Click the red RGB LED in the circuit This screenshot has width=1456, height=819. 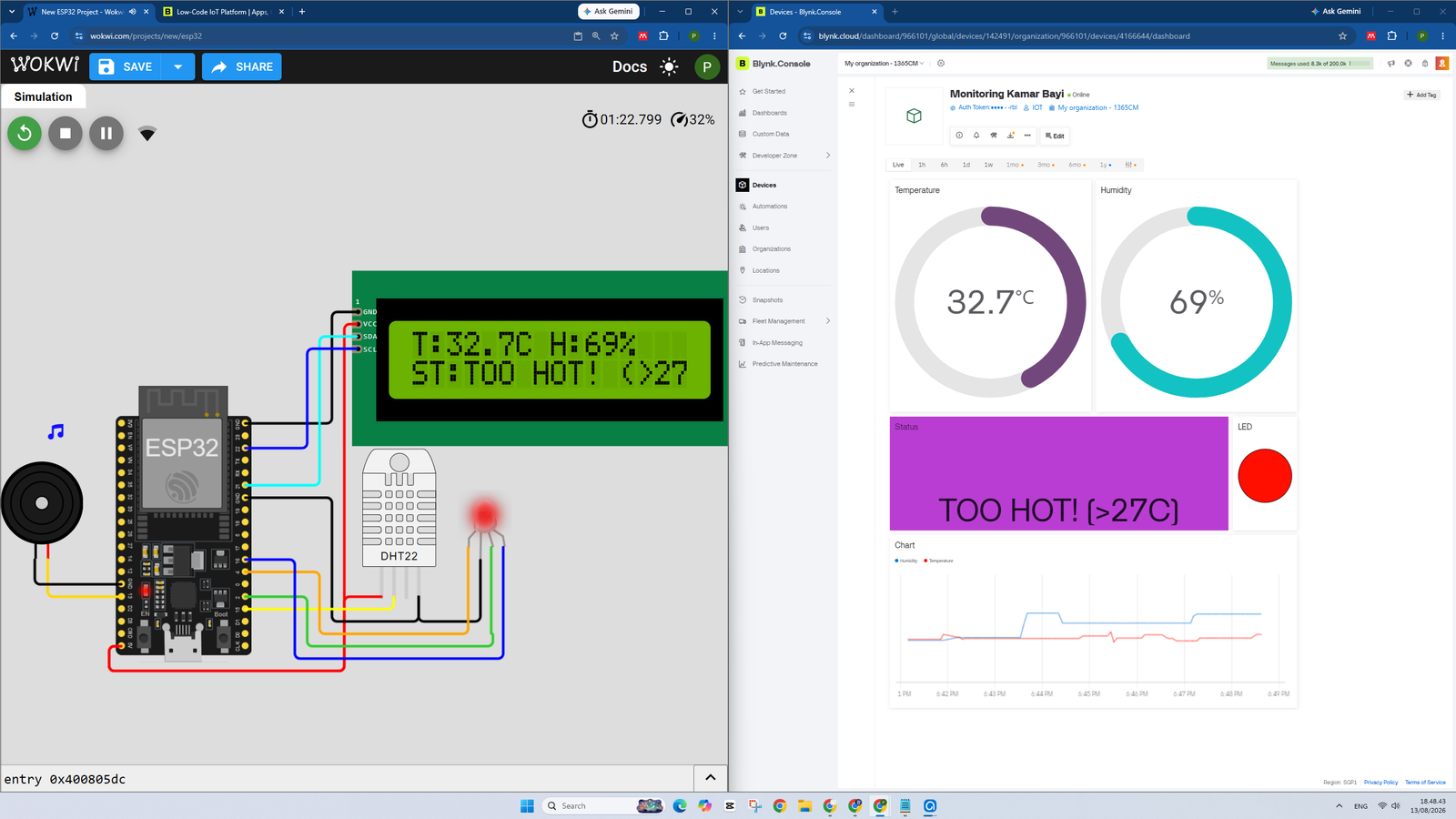point(485,516)
